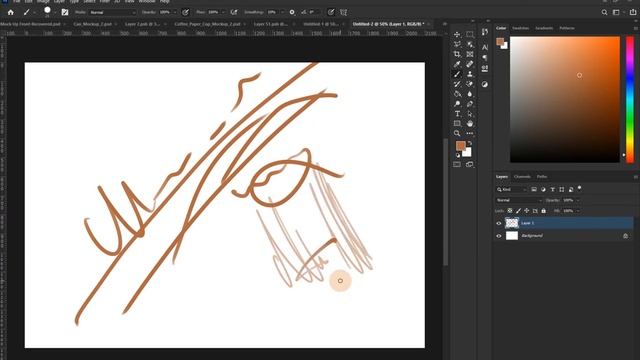The image size is (640, 360).
Task: Click the foreground color swatch in toolbar
Action: coord(460,145)
